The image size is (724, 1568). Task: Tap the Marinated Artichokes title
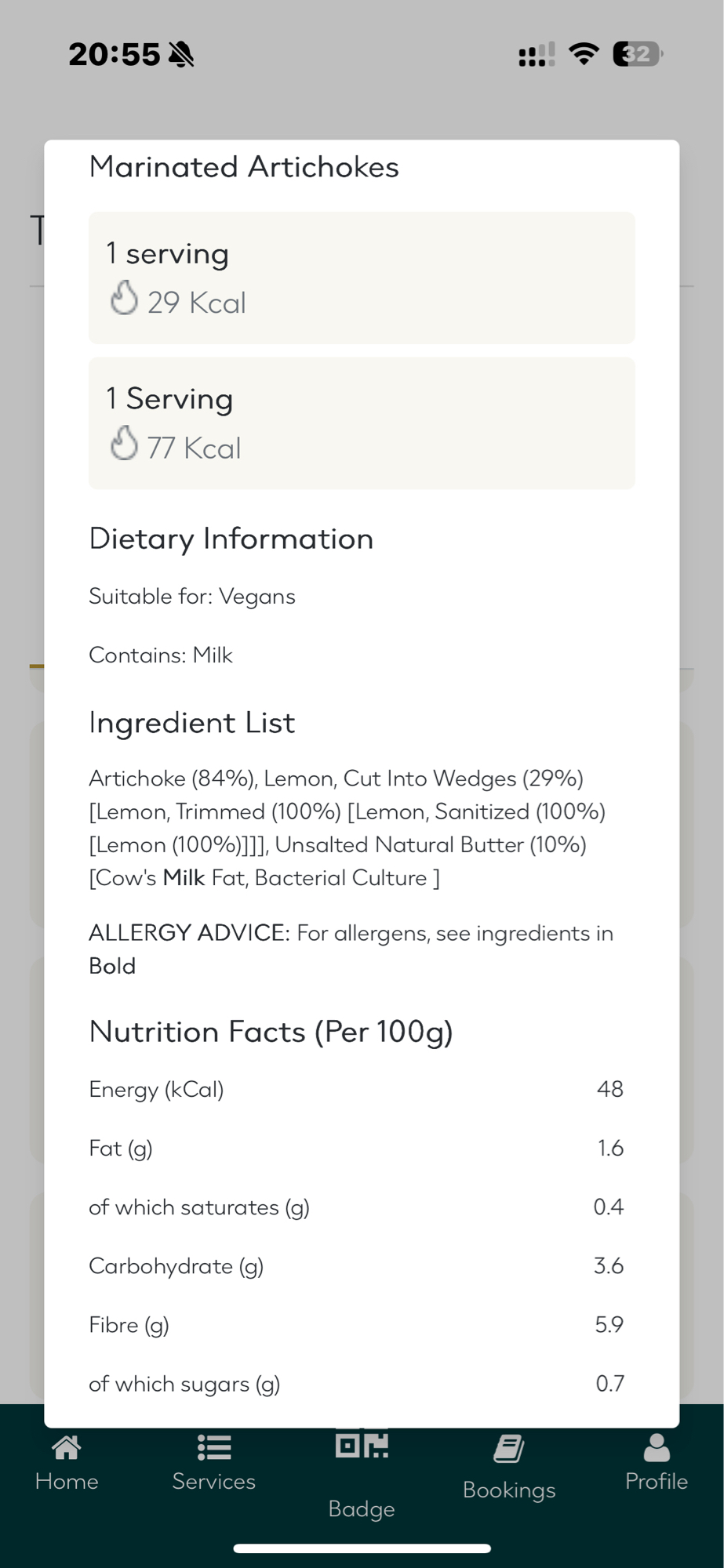click(244, 167)
